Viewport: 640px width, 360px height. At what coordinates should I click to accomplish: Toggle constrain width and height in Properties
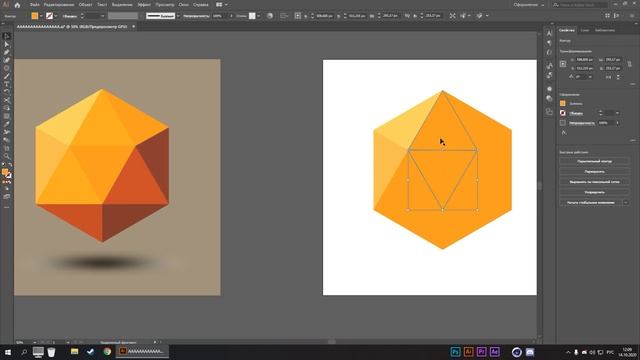point(629,64)
